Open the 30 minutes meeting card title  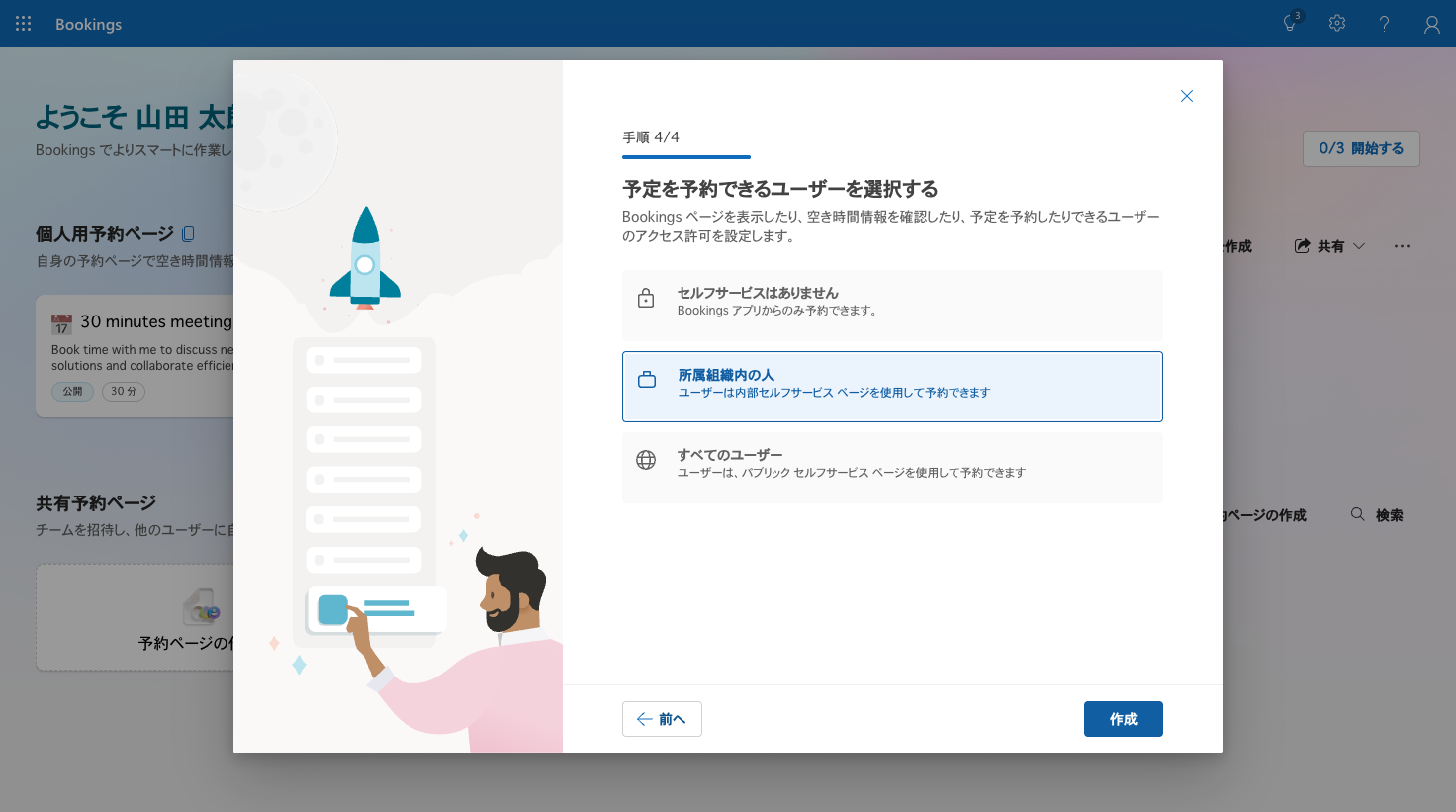point(156,321)
